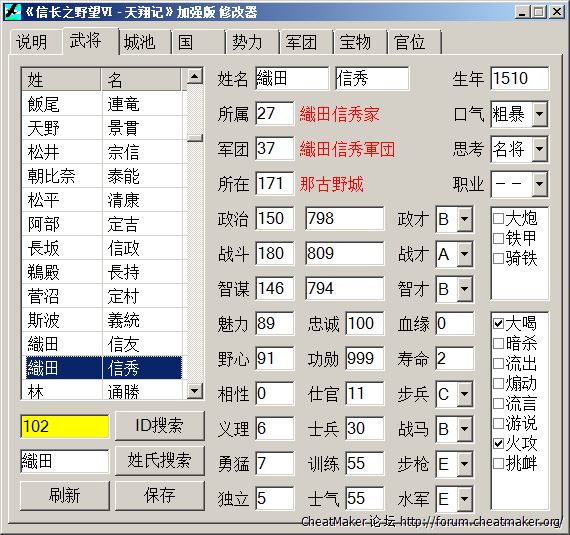Toggle the 火攻 checkbox
The image size is (570, 535).
498,443
